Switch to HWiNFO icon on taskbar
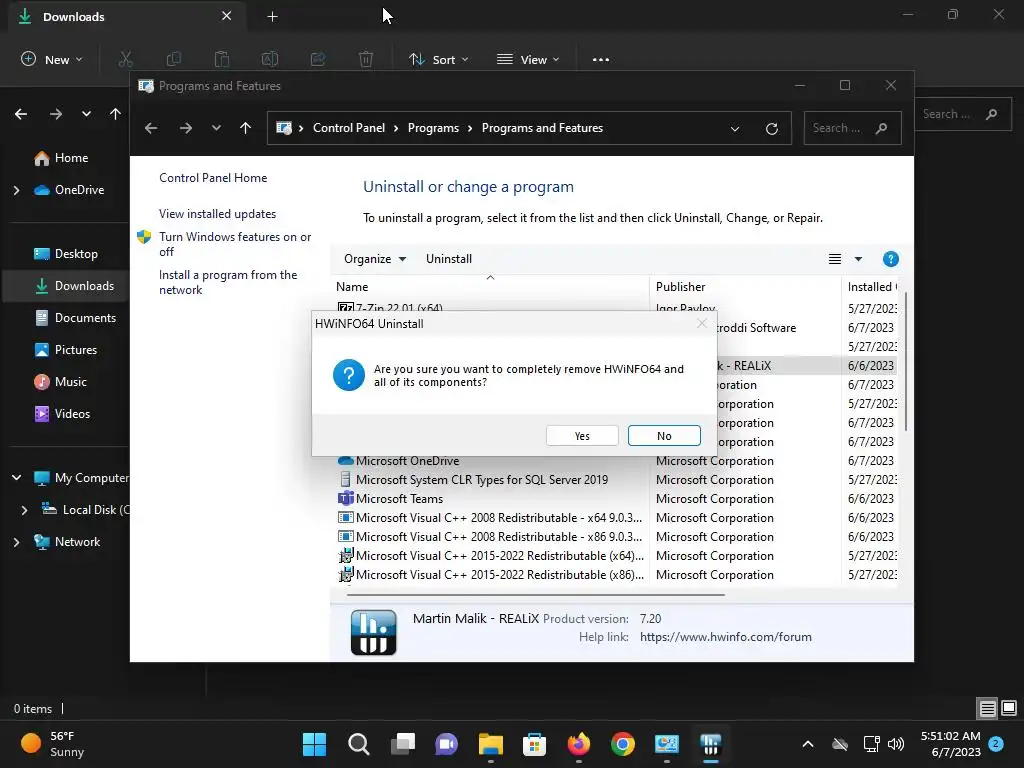1024x768 pixels. point(711,744)
